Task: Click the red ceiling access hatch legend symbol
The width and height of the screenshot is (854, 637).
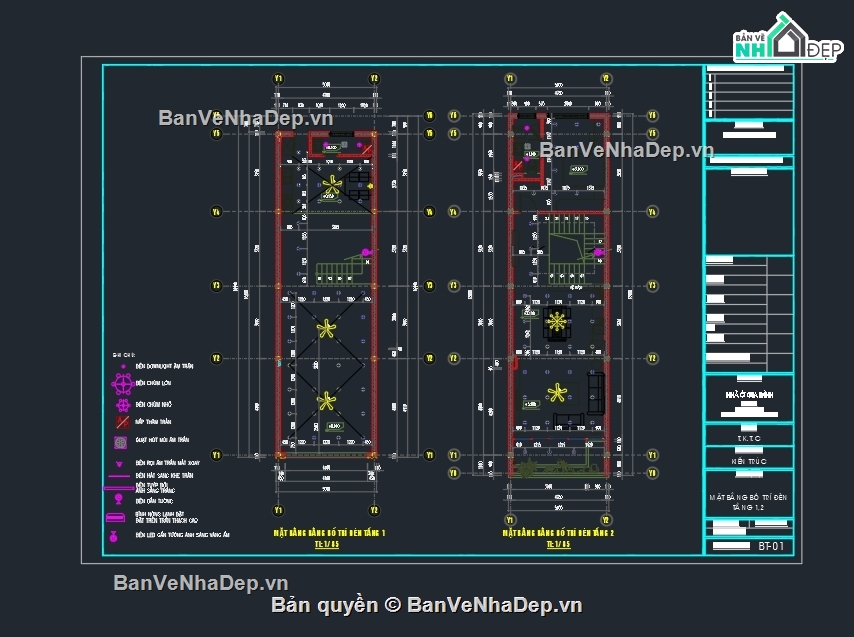Action: point(121,422)
